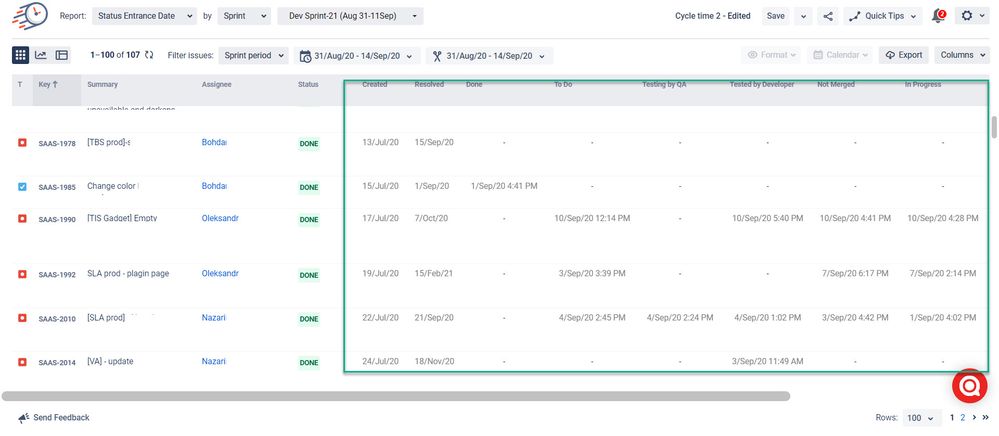Open the red chat support bubble
The width and height of the screenshot is (999, 436).
(970, 385)
